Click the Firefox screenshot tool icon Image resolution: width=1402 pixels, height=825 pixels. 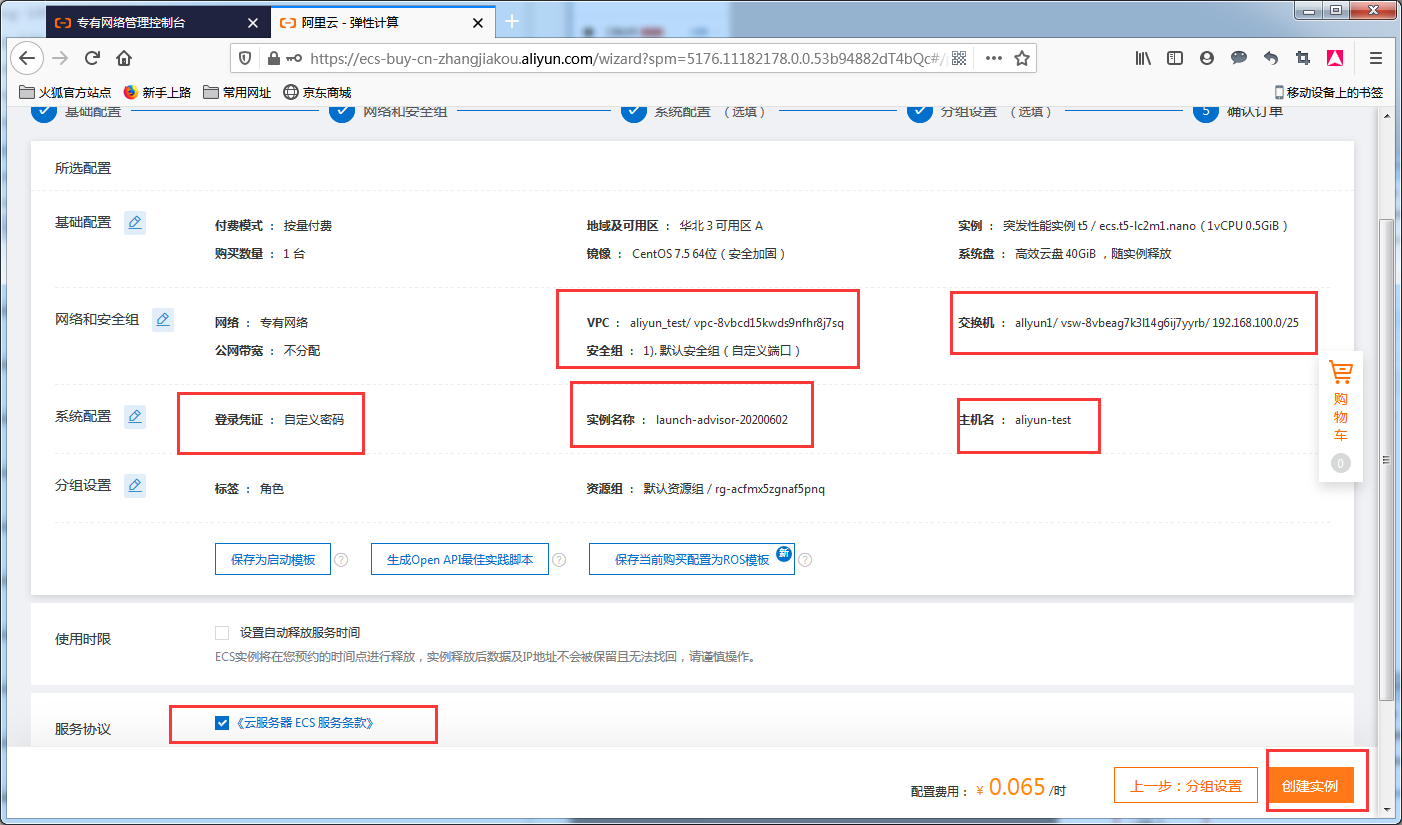[1303, 58]
